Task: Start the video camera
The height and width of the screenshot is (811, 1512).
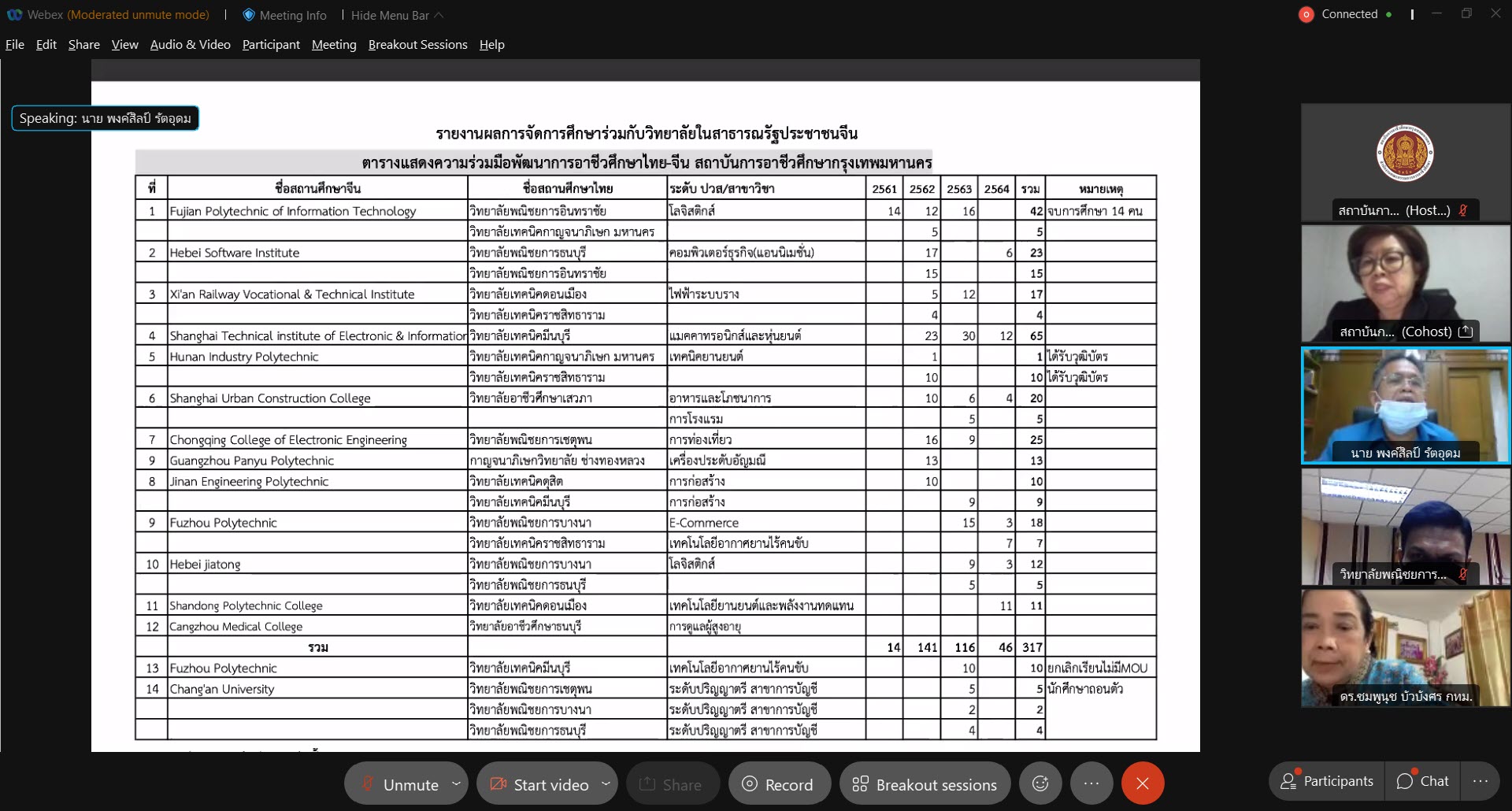Action: tap(539, 784)
